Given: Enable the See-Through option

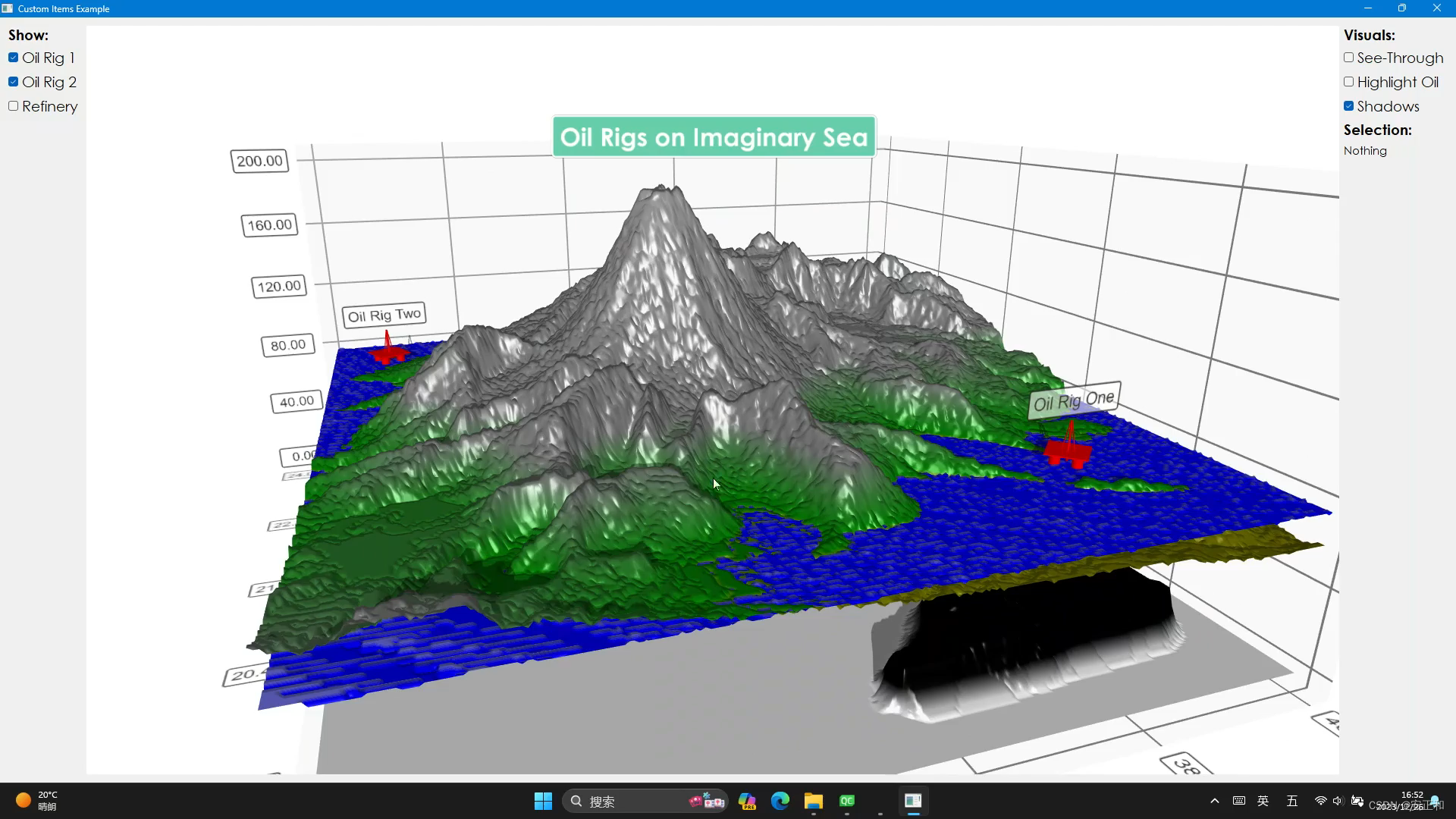Looking at the screenshot, I should pos(1348,58).
